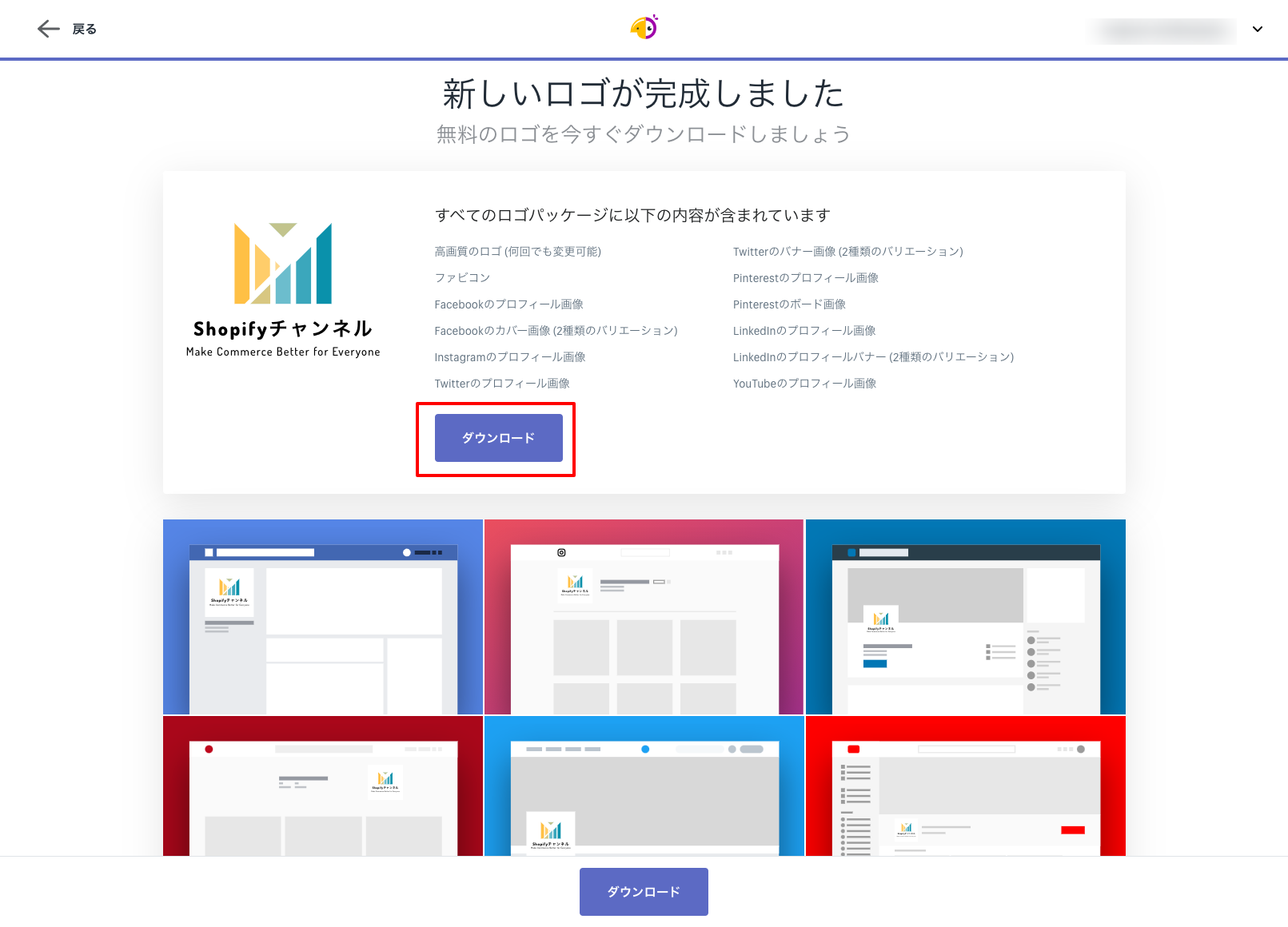Click Twitterのプロフィール画像 item
This screenshot has width=1288, height=927.
tap(502, 384)
